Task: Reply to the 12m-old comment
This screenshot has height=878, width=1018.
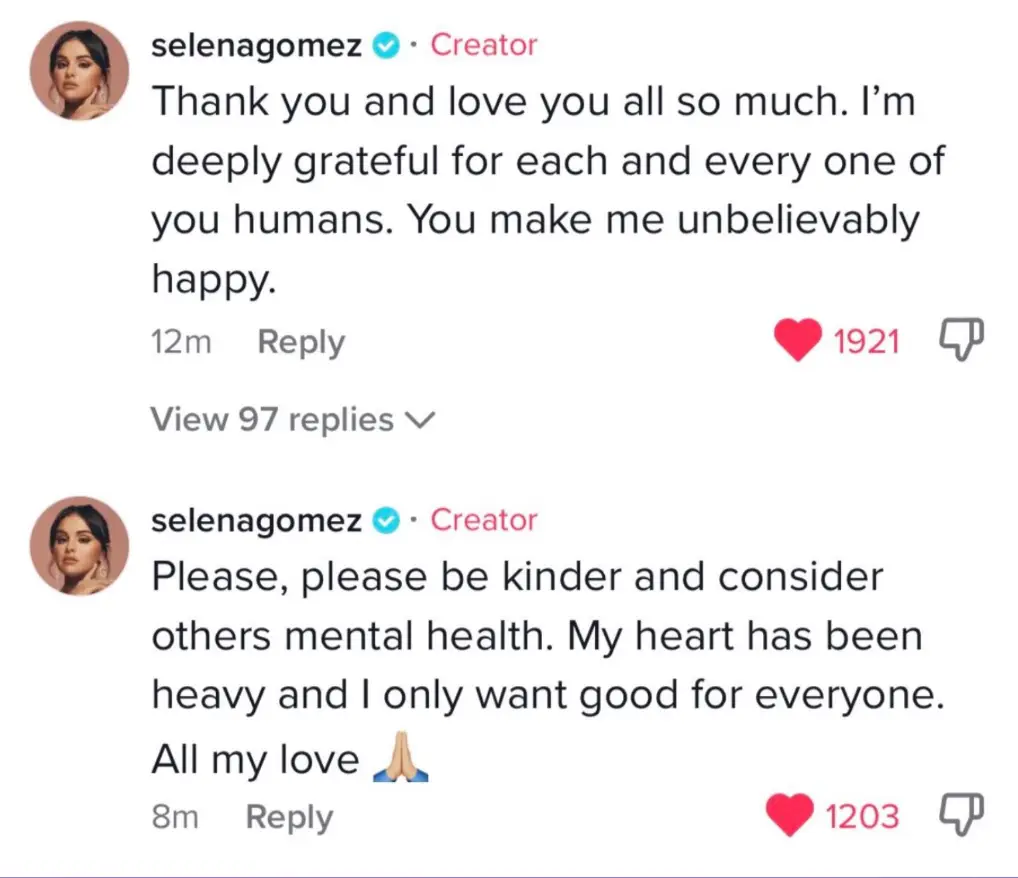Action: point(300,342)
